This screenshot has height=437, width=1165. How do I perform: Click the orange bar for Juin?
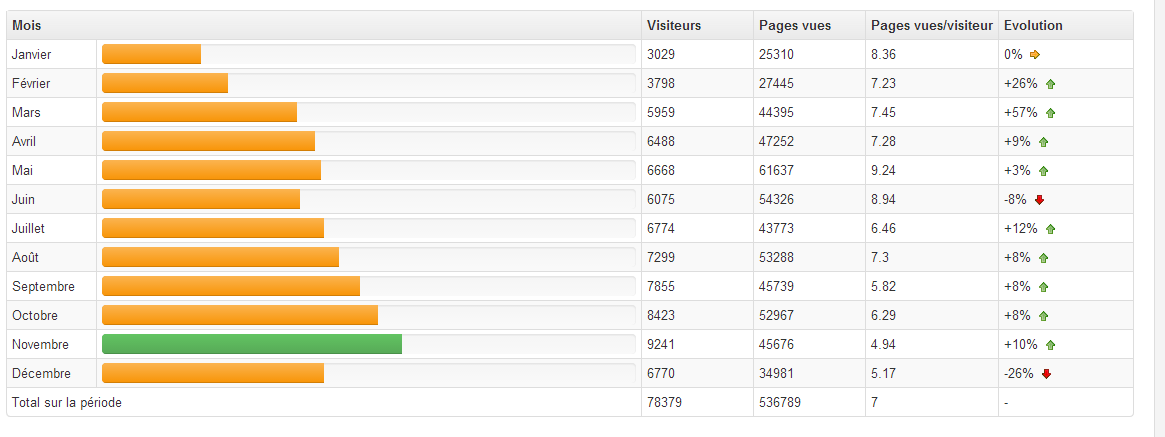tap(201, 199)
